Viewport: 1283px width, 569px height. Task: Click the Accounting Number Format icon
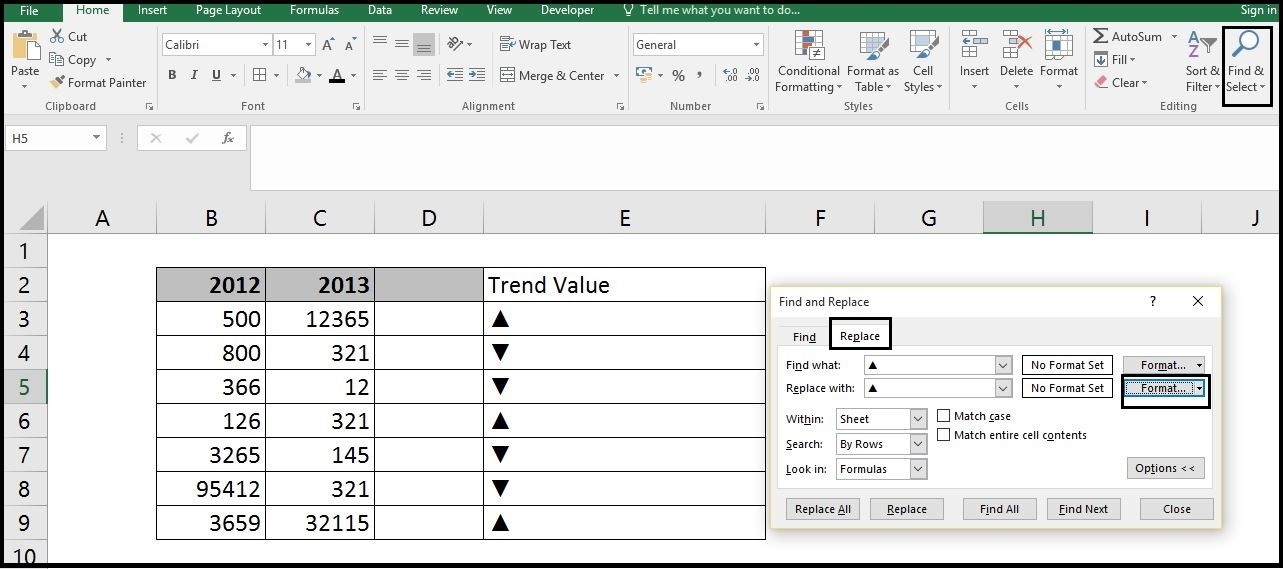pyautogui.click(x=643, y=76)
